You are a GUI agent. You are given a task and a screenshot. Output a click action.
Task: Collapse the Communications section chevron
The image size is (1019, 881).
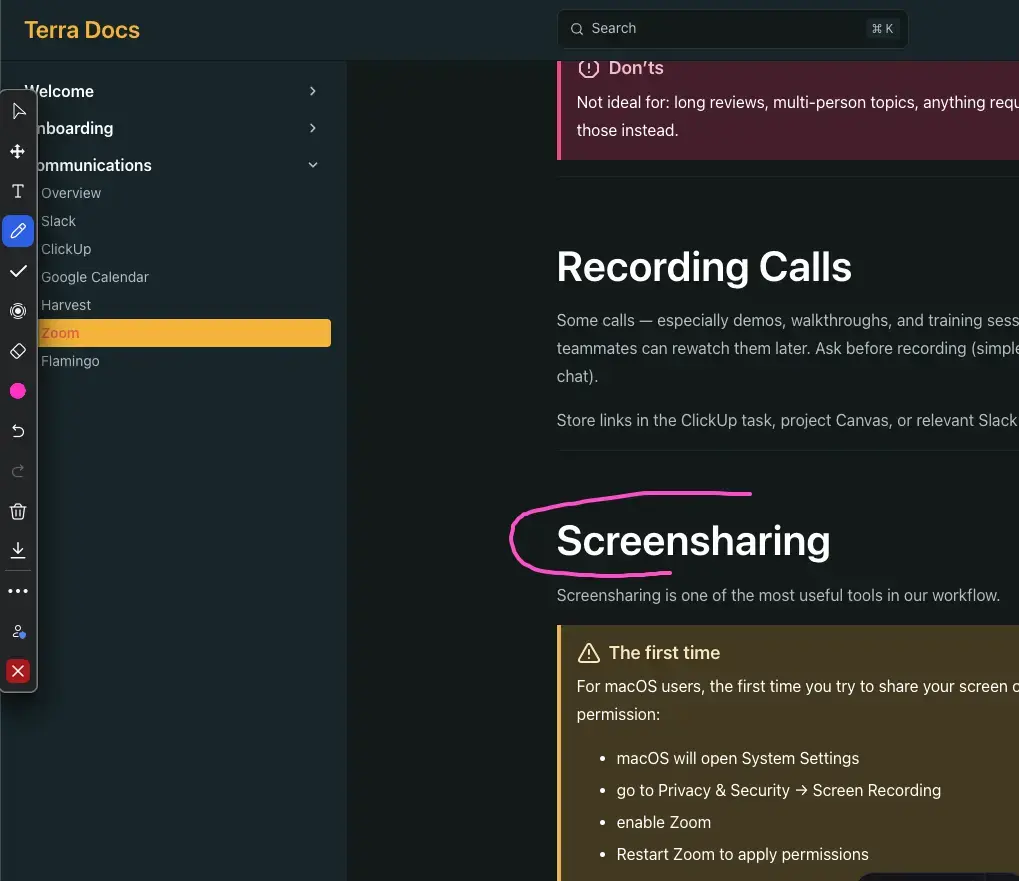pyautogui.click(x=313, y=165)
